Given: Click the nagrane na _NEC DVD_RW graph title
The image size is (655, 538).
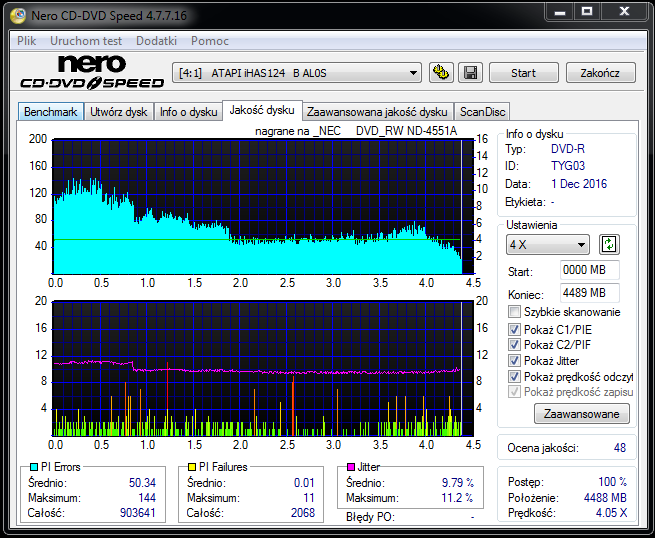Looking at the screenshot, I should 356,131.
